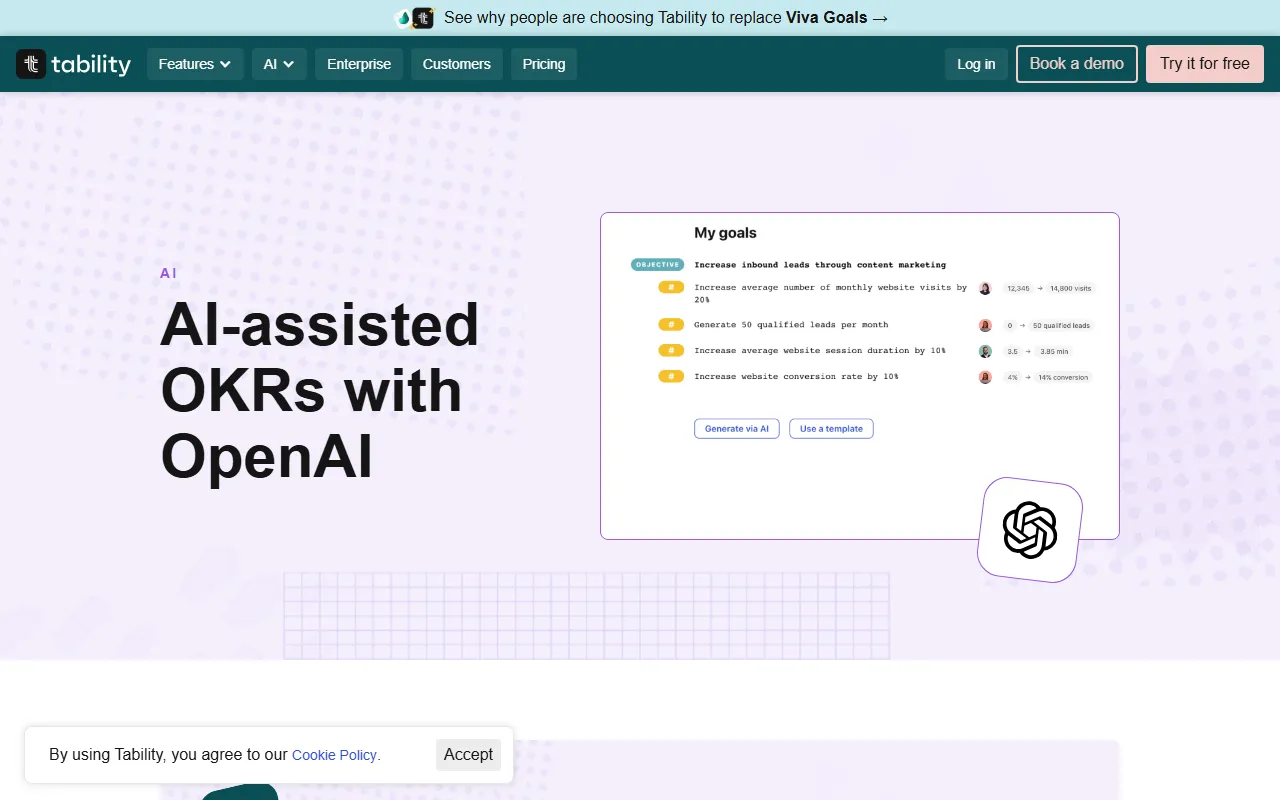Accept the cookie policy notice

(468, 754)
